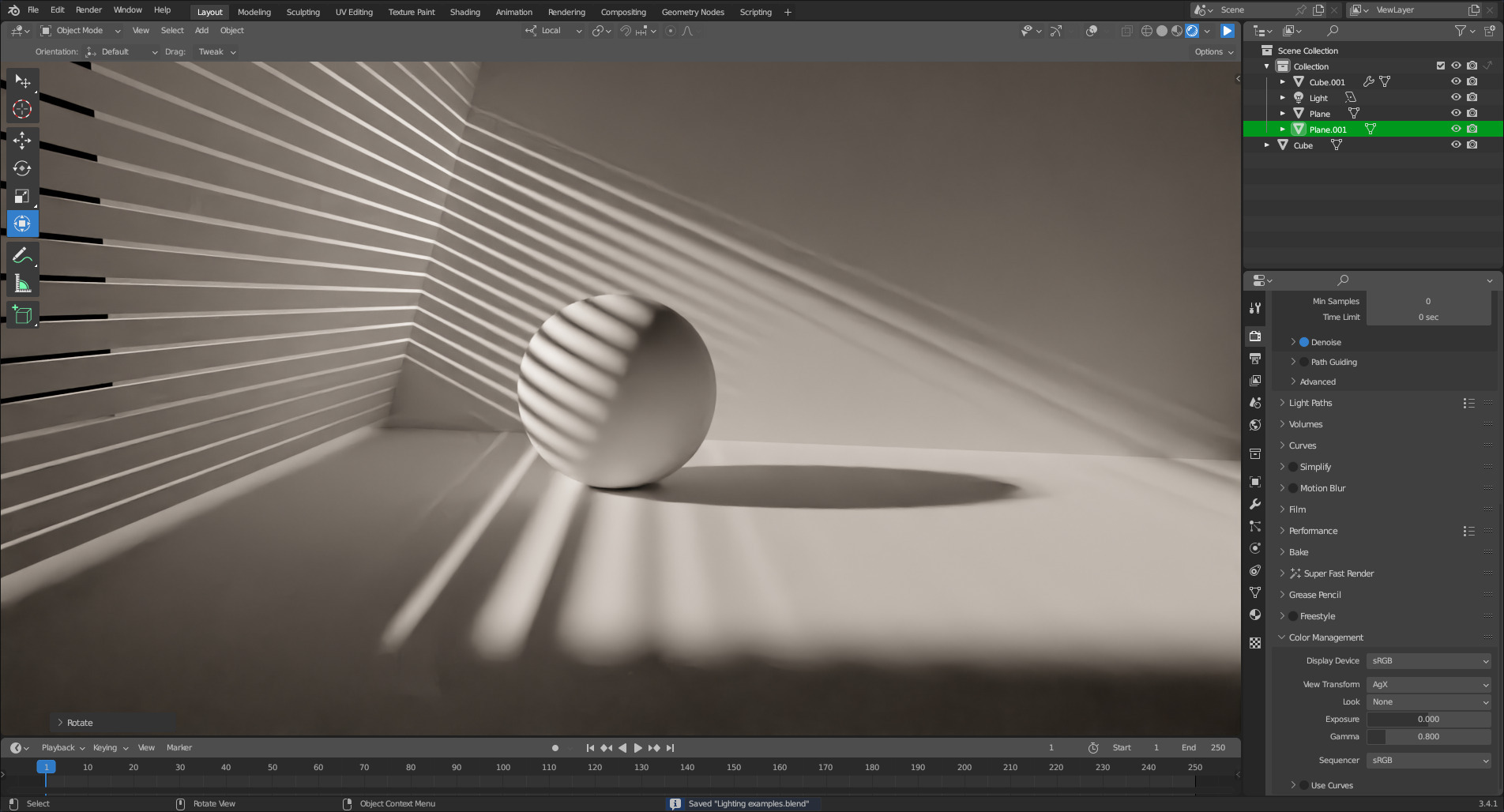
Task: Switch to the Shading workspace tab
Action: point(464,12)
